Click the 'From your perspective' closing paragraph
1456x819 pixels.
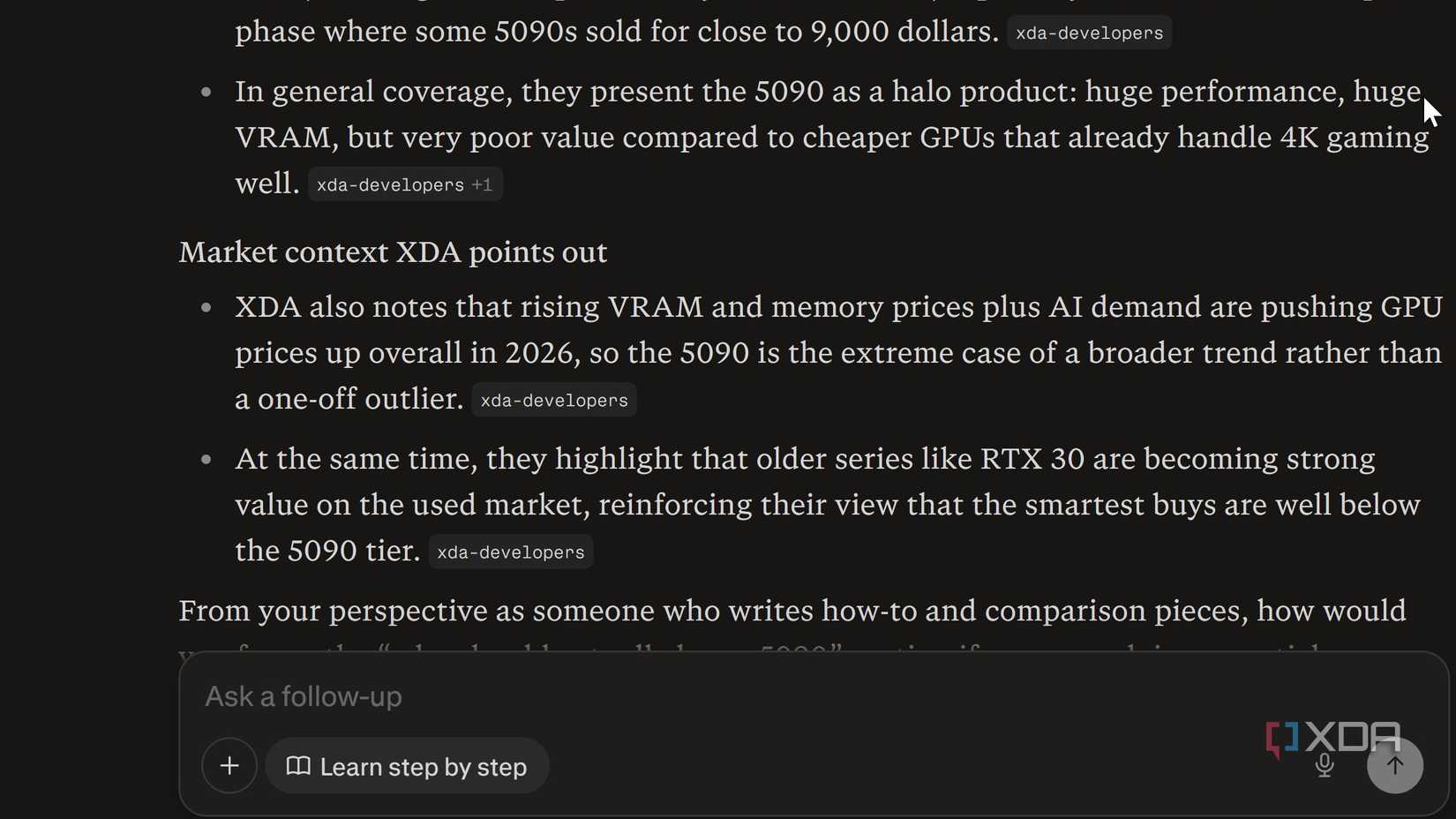pyautogui.click(x=792, y=611)
